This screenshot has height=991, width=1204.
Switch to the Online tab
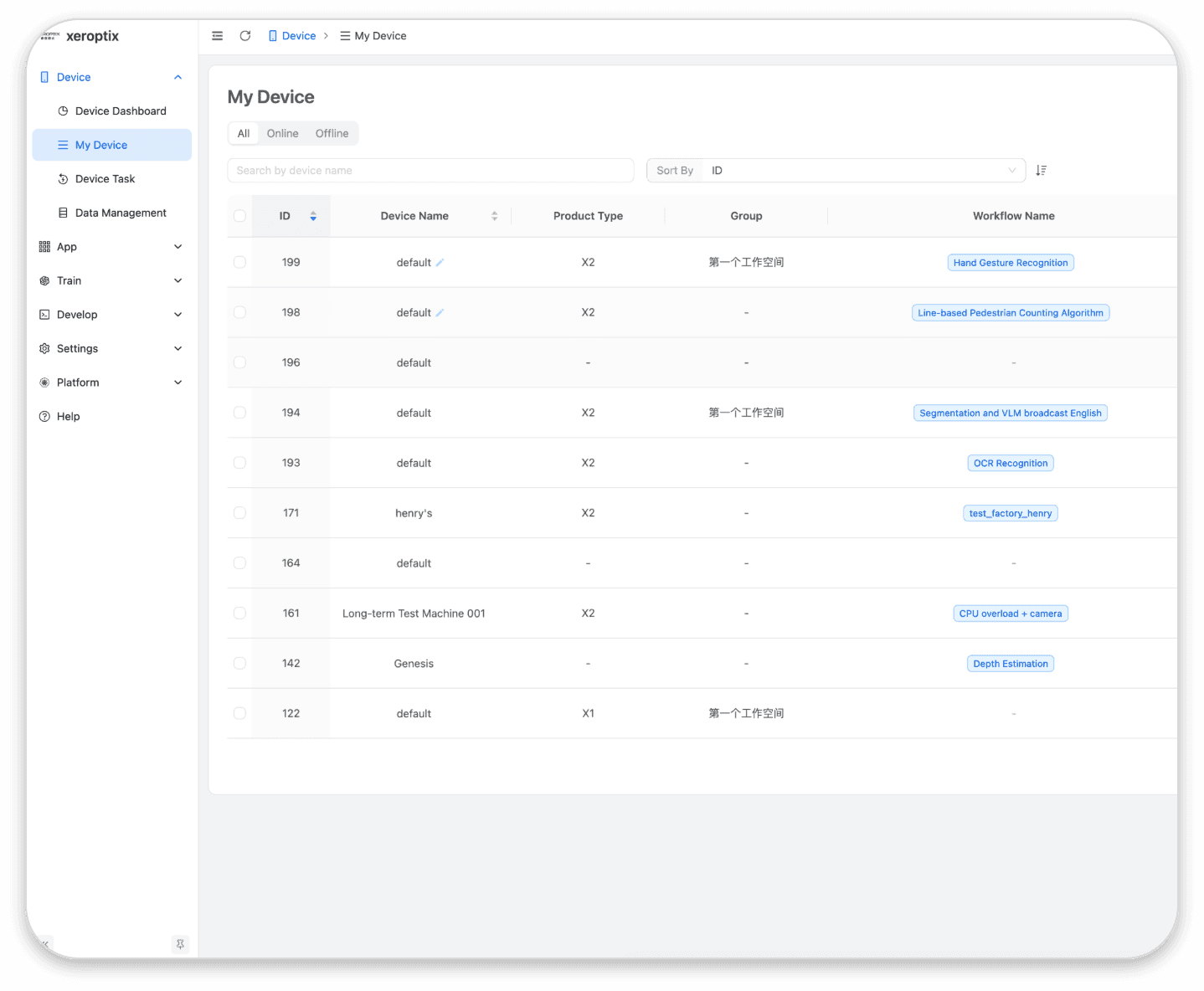point(283,134)
